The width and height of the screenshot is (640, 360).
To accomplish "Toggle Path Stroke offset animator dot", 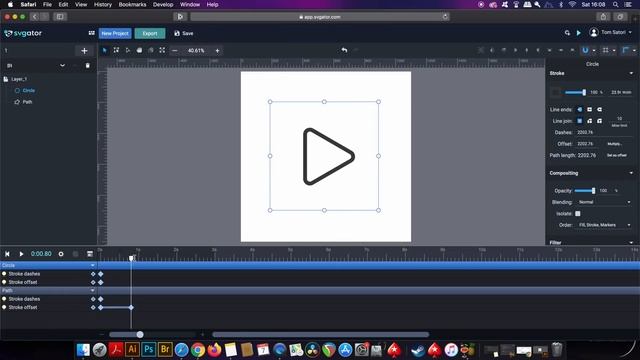I will (4, 307).
